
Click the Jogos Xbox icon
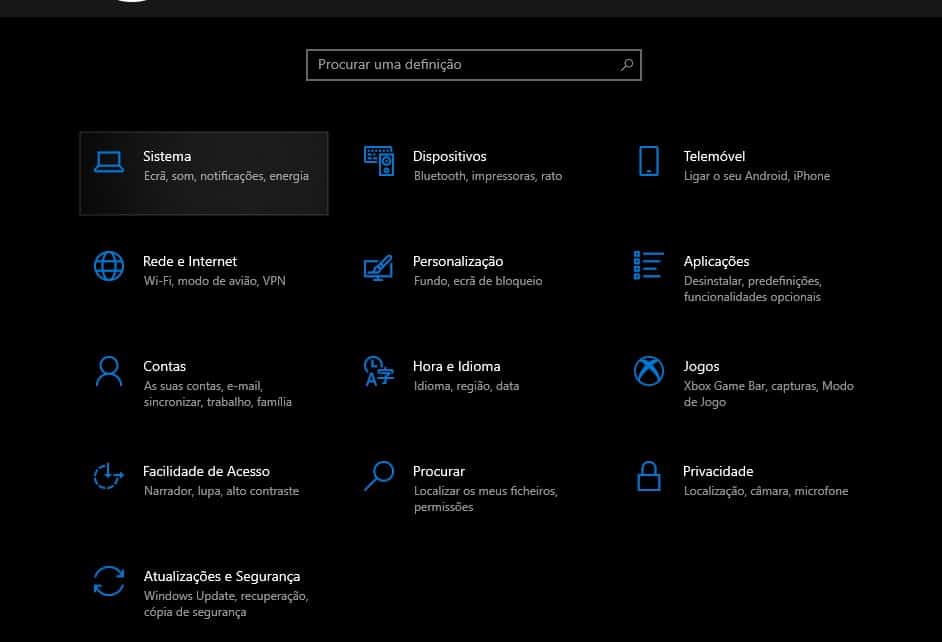649,371
